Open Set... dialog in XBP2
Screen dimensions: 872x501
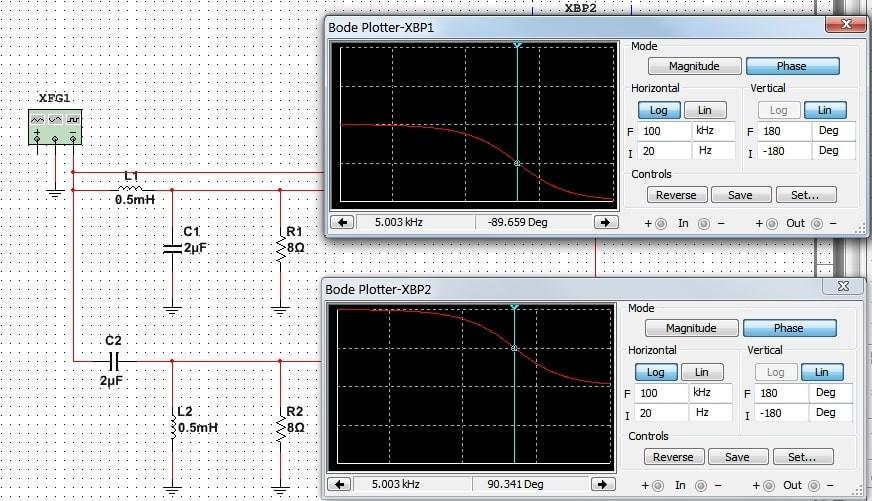coord(803,457)
